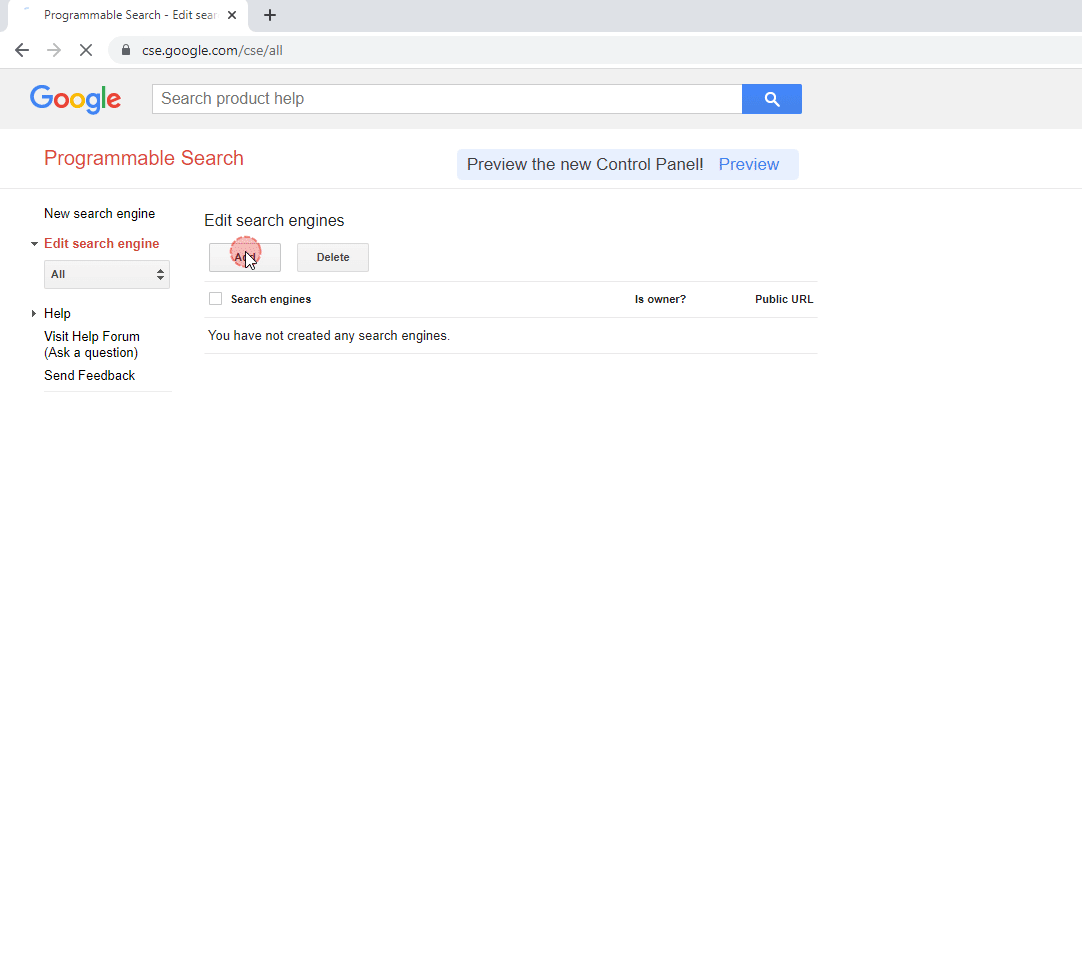Focus the Search product help field
This screenshot has height=973, width=1082.
tap(447, 99)
